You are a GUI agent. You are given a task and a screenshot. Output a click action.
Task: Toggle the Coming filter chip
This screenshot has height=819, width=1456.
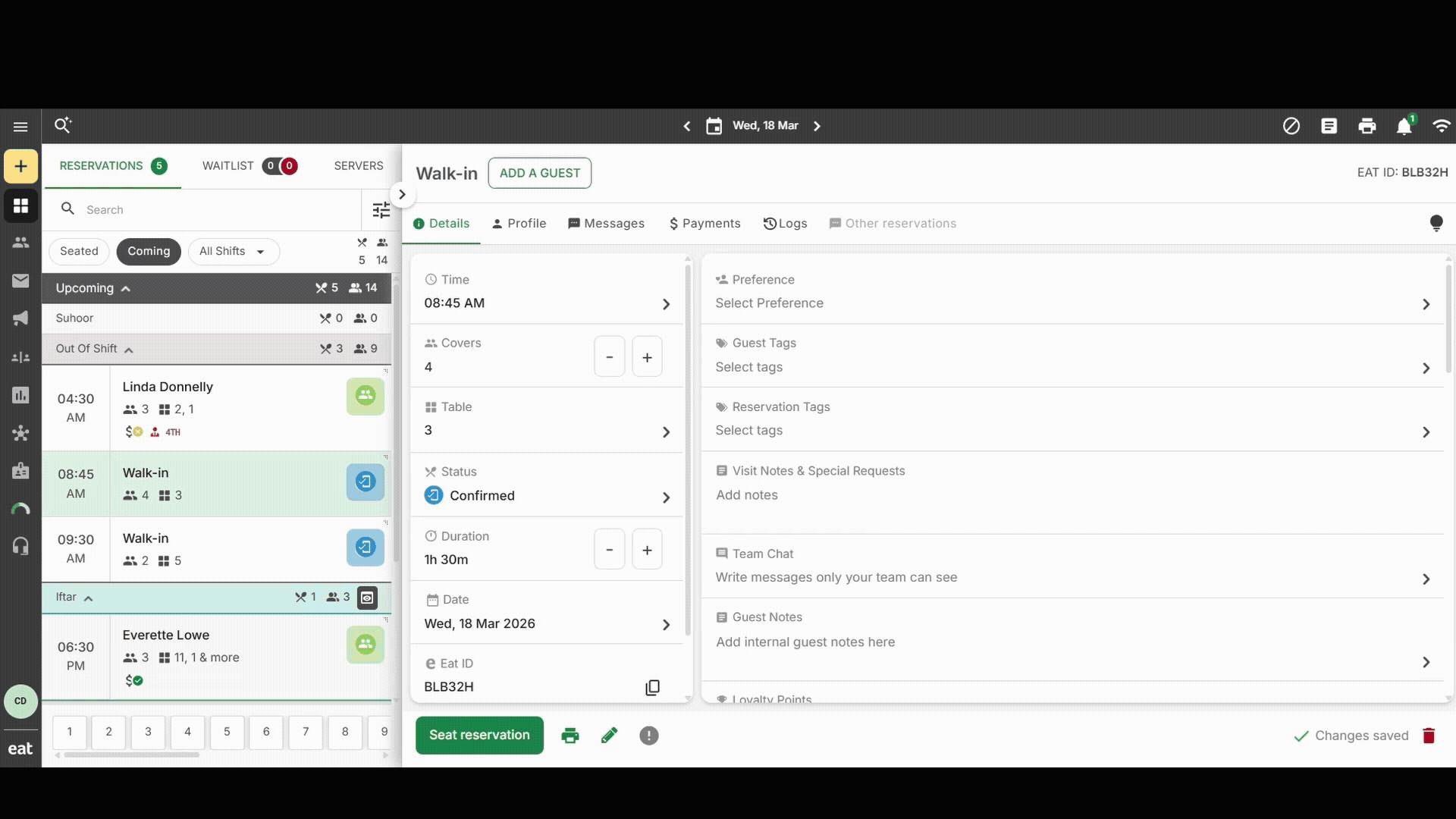[x=149, y=251]
